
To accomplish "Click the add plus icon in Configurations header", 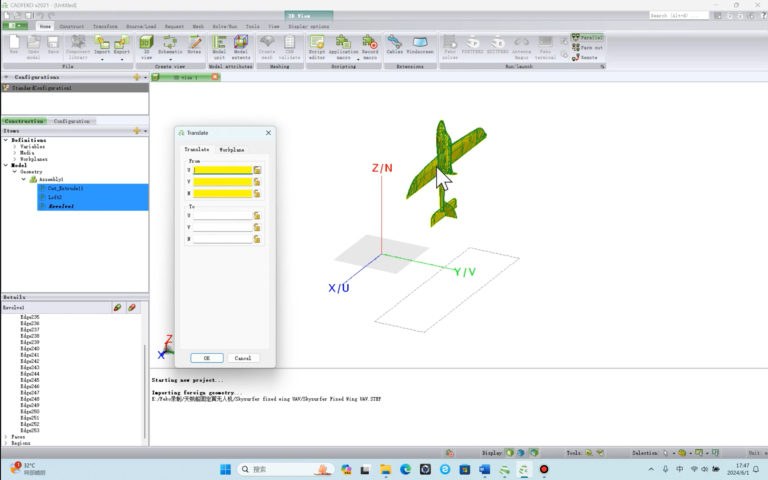I will point(137,77).
